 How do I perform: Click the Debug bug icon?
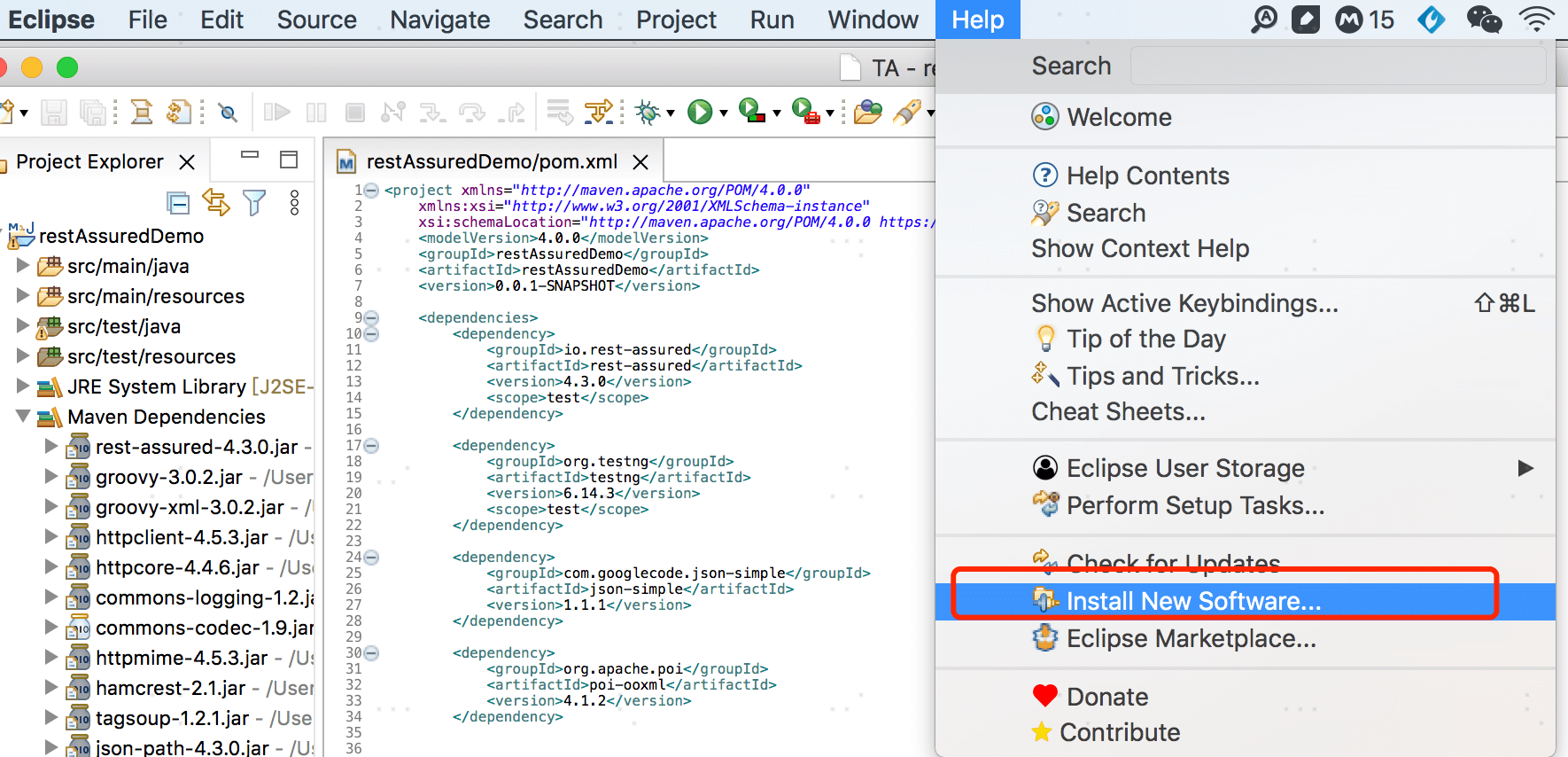click(x=648, y=112)
